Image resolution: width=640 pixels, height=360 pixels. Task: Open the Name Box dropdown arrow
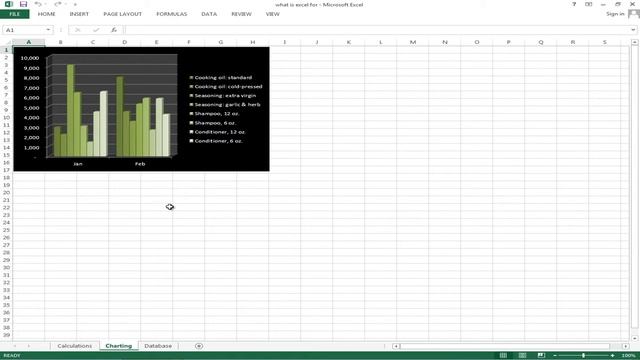48,30
